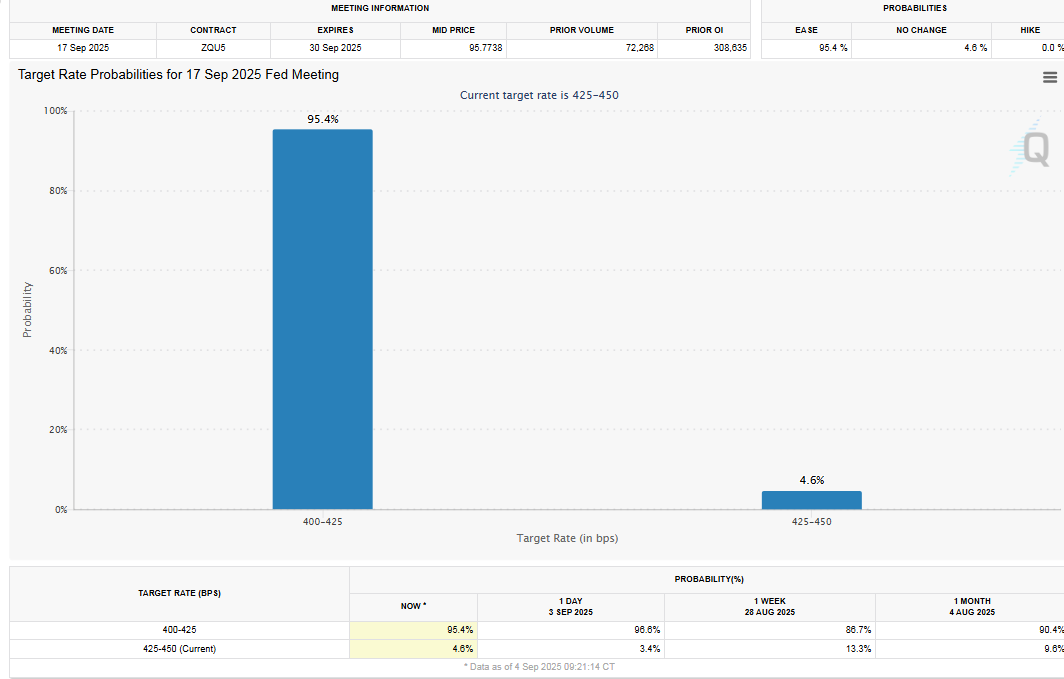Select the 425-450 (Current) table row label
This screenshot has height=679, width=1064.
click(x=179, y=648)
